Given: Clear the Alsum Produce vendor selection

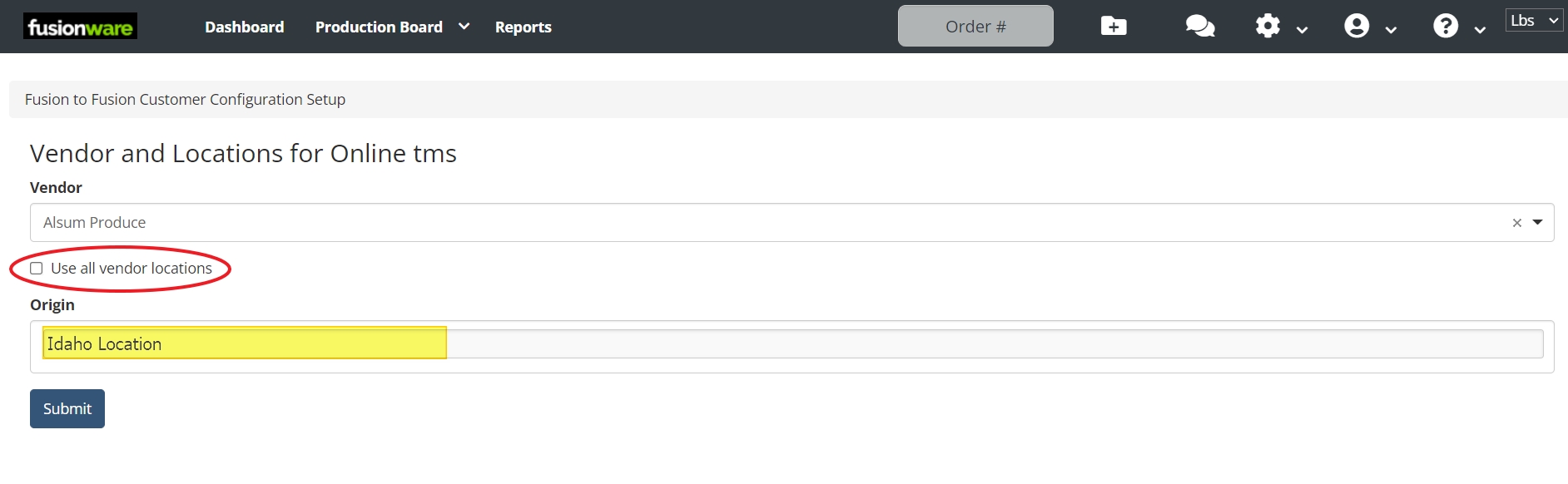Looking at the screenshot, I should tap(1516, 223).
